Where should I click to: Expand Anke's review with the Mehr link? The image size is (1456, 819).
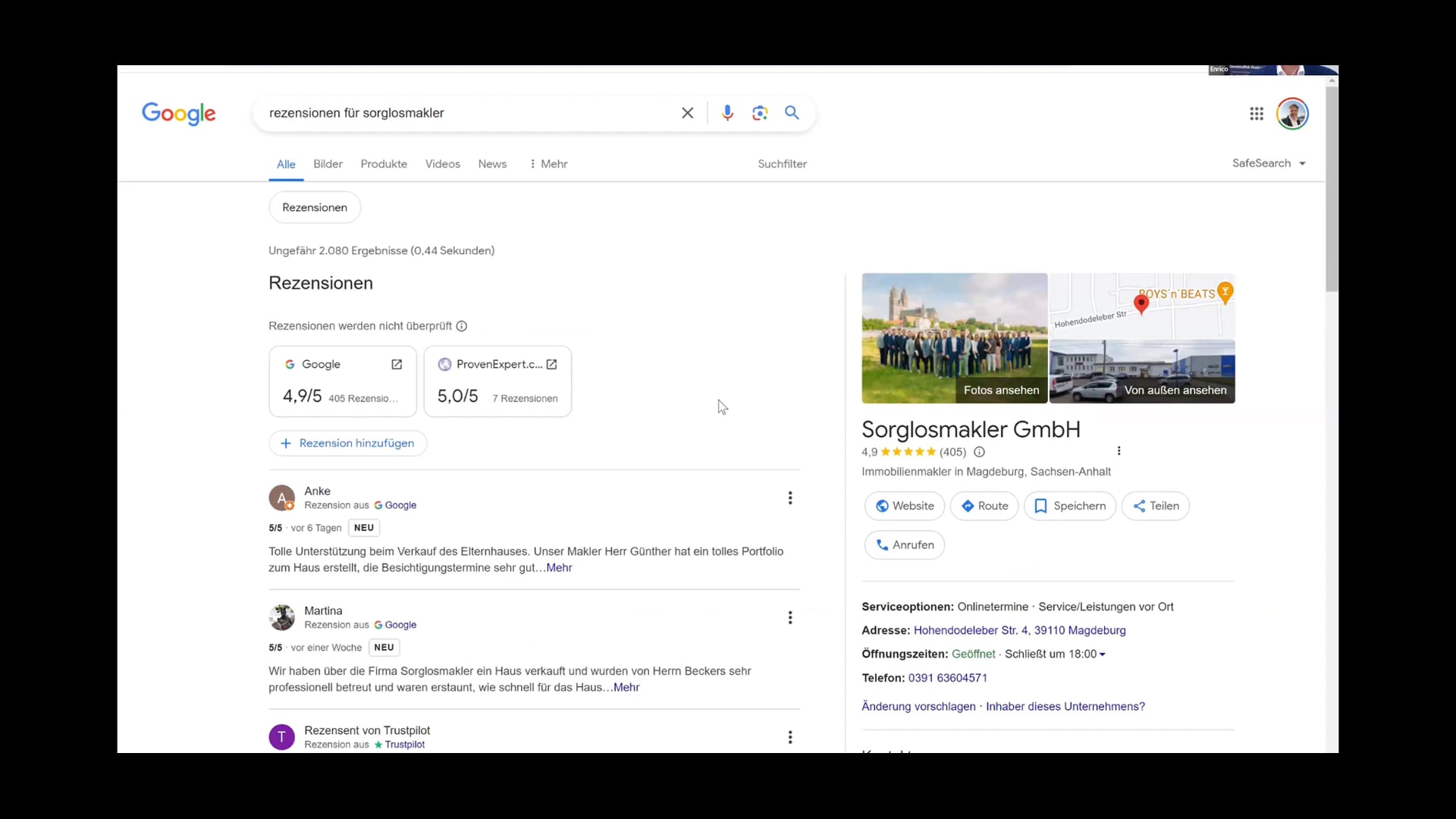(559, 568)
